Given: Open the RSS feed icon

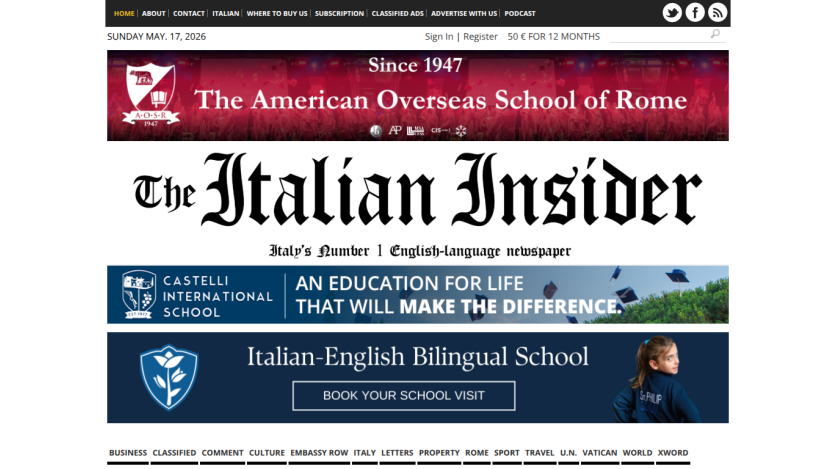Looking at the screenshot, I should pos(717,12).
